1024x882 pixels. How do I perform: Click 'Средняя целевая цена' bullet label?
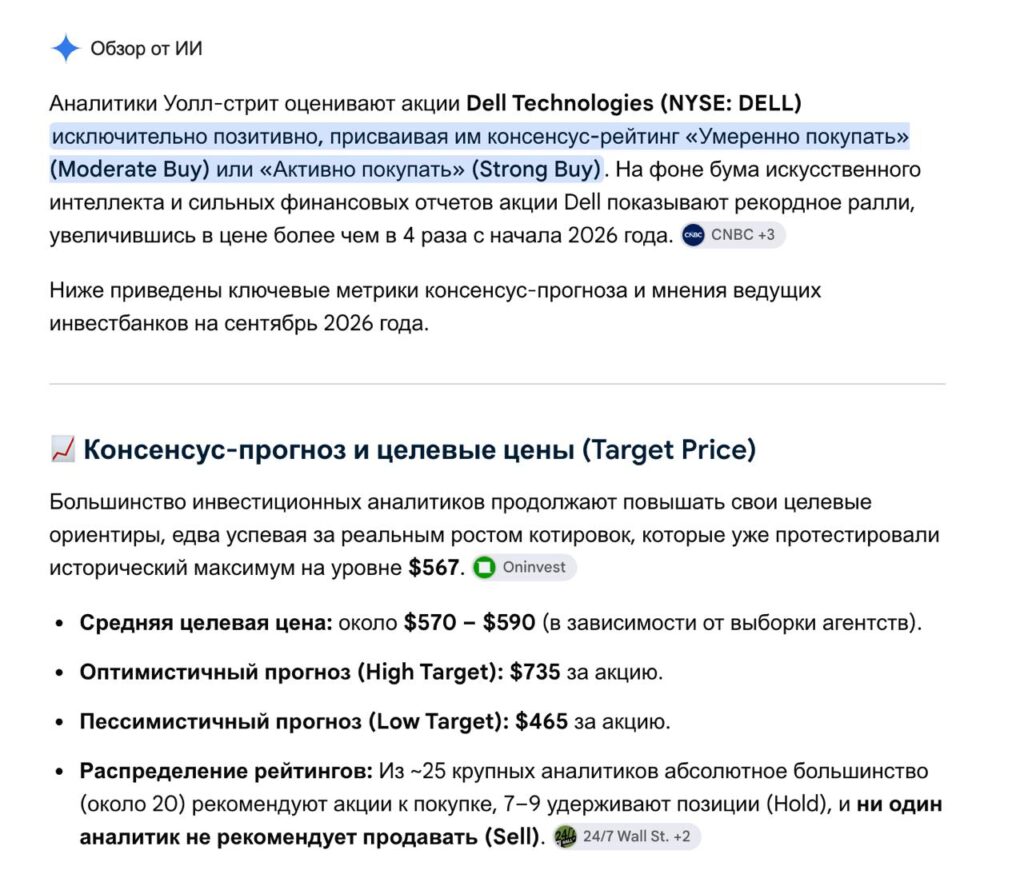[206, 623]
